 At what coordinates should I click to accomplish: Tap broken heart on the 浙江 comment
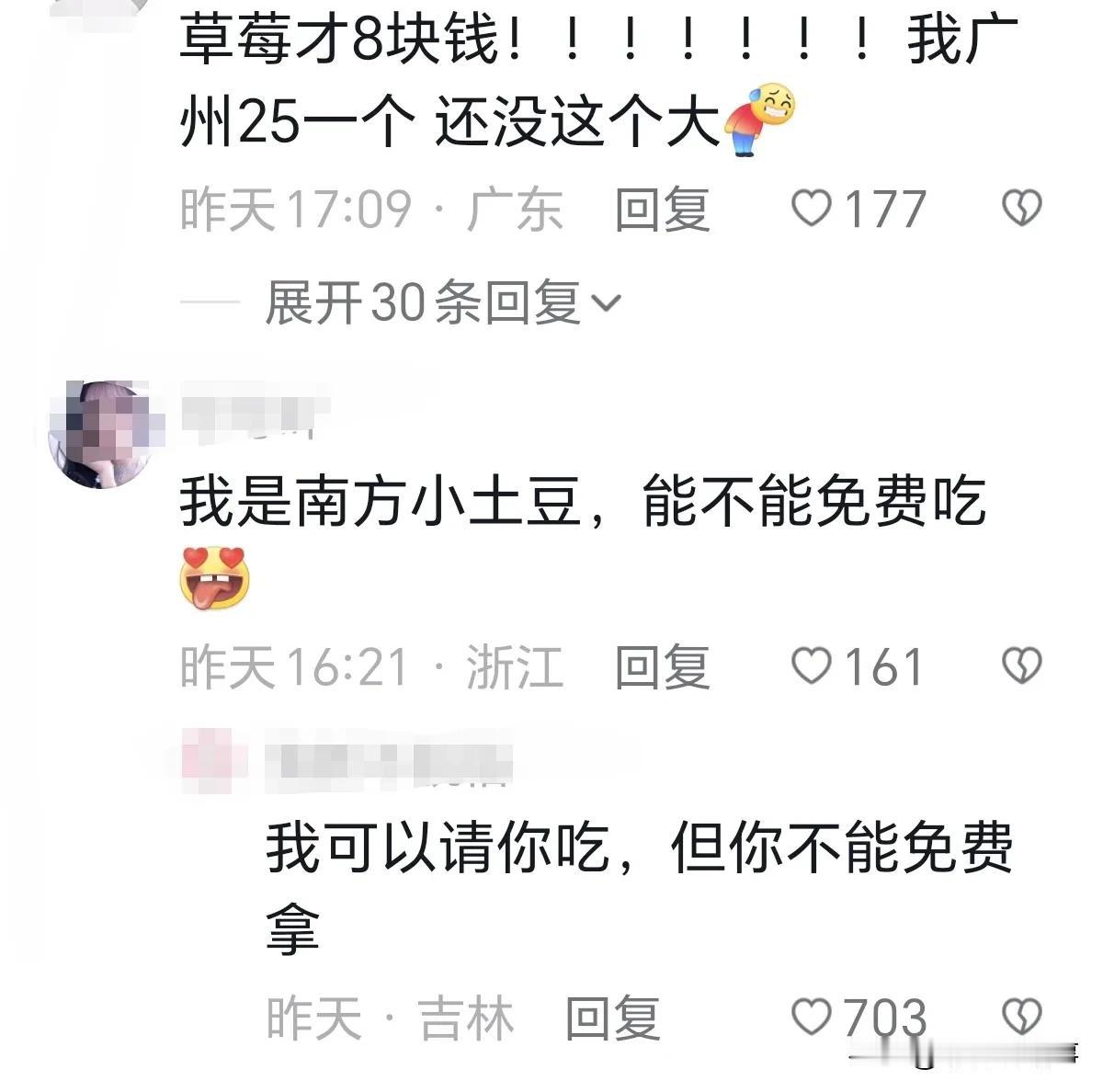click(1020, 665)
